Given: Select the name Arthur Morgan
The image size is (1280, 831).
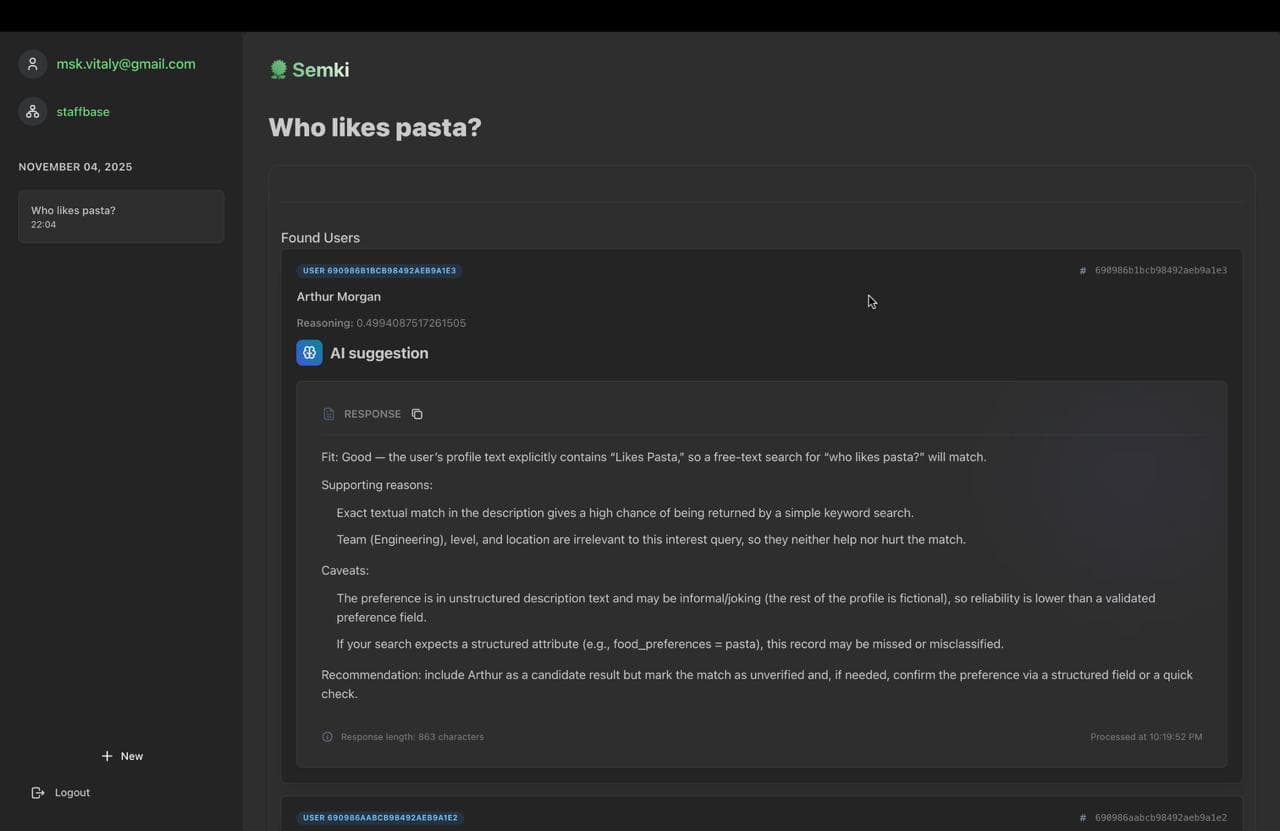Looking at the screenshot, I should (x=338, y=296).
